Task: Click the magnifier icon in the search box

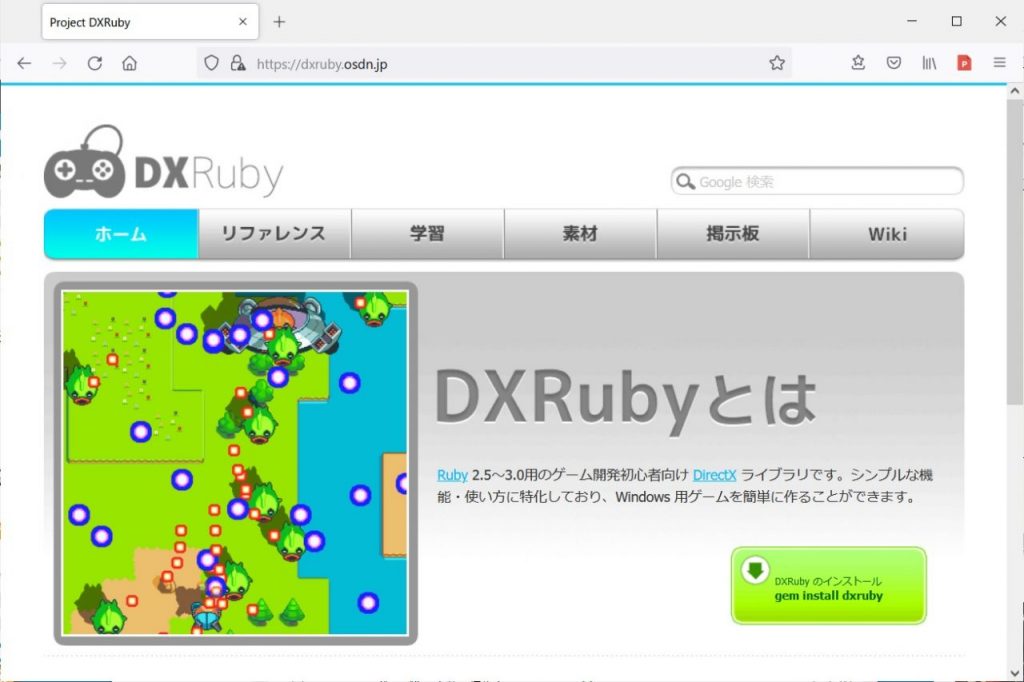Action: (x=686, y=181)
